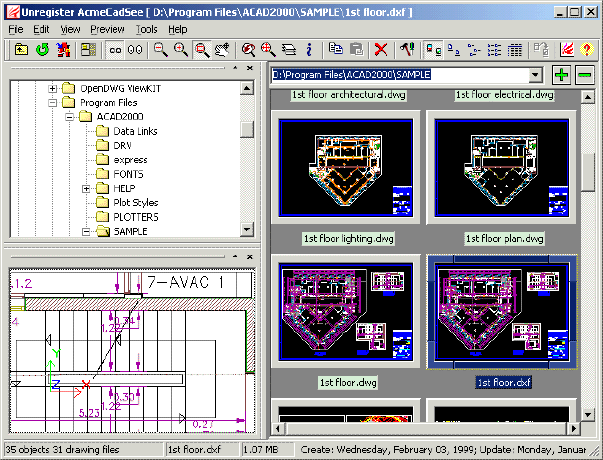The image size is (603, 460).
Task: Click the yellow panel layout toolbar icon
Action: [x=88, y=50]
